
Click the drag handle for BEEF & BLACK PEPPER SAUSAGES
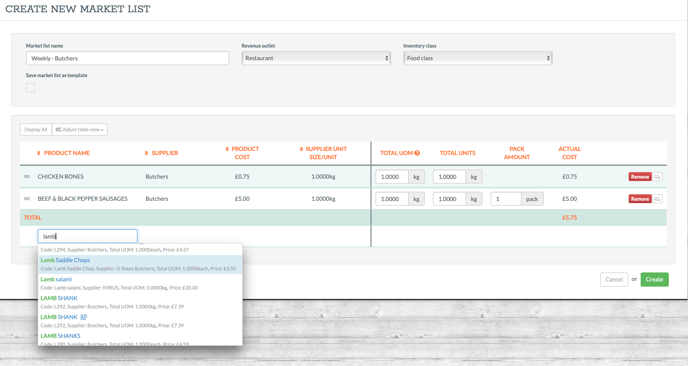[27, 199]
